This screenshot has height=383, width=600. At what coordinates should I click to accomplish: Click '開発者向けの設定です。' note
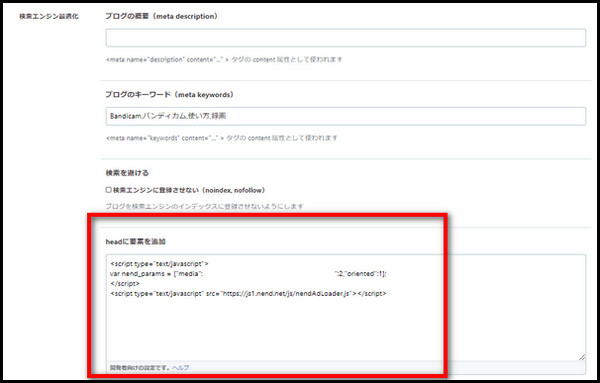[x=140, y=367]
